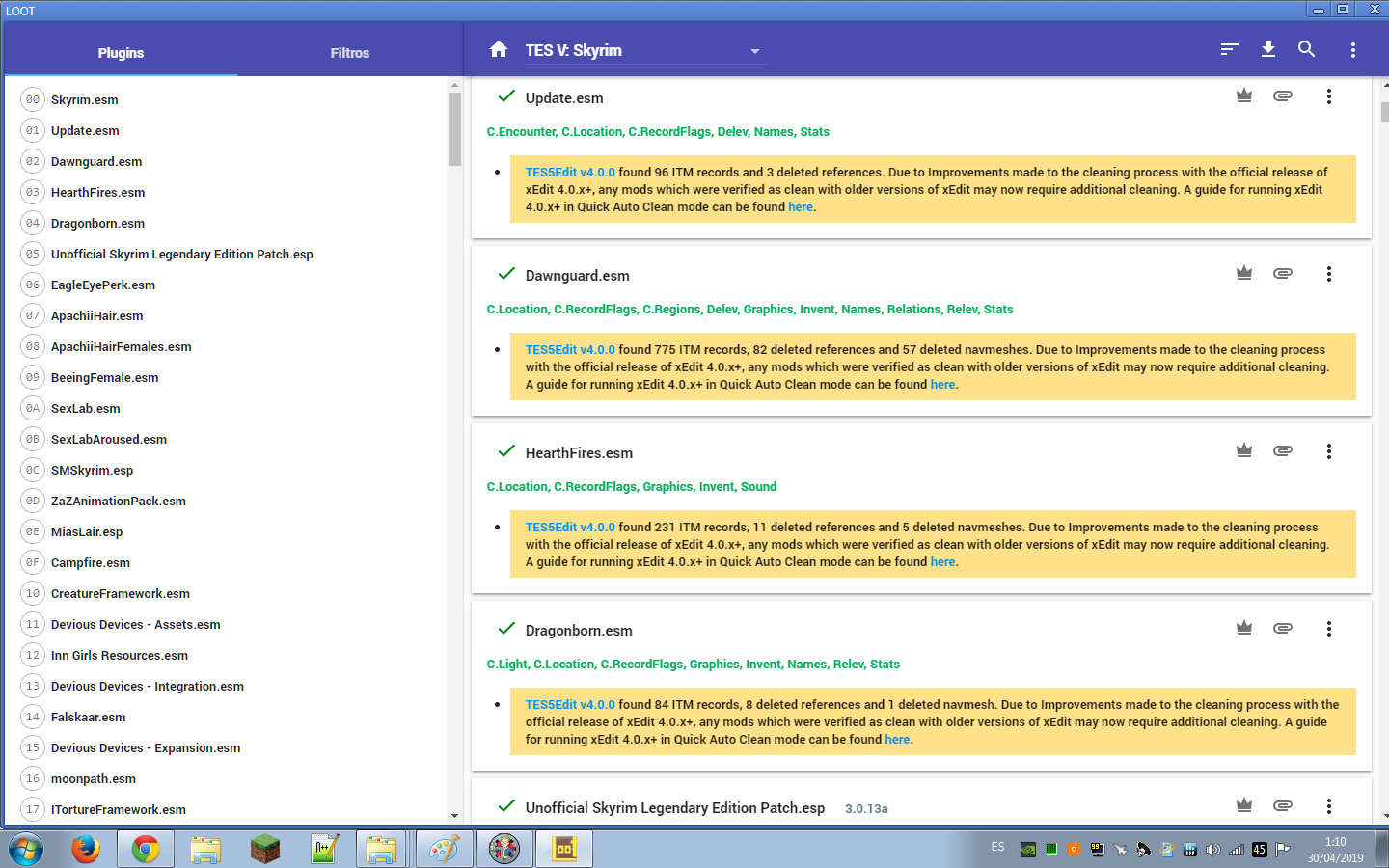
Task: Click green checkmark on Dawnguard.esm card
Action: pyautogui.click(x=506, y=274)
